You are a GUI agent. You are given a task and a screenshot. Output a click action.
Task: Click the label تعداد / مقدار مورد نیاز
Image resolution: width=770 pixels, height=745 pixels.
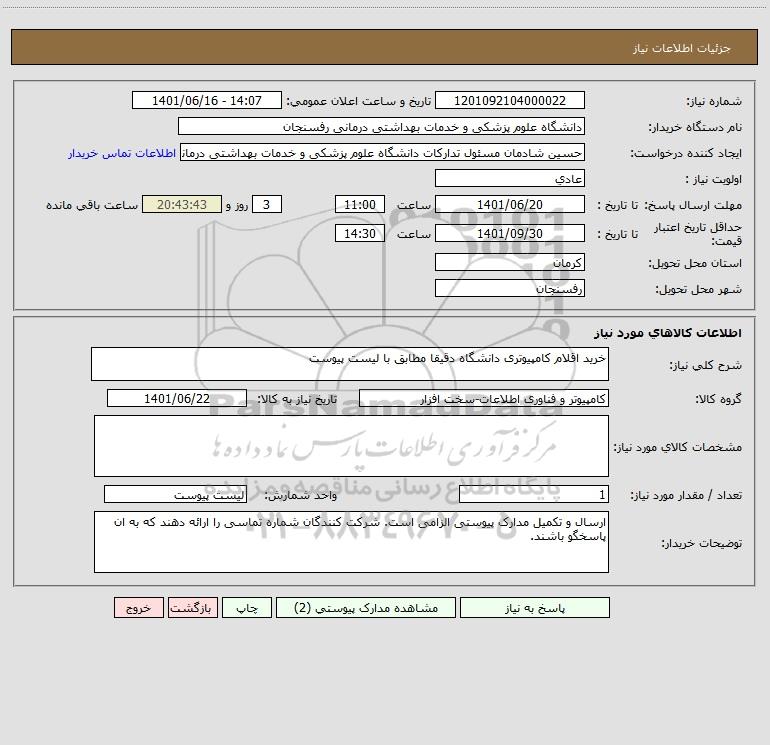coord(686,496)
